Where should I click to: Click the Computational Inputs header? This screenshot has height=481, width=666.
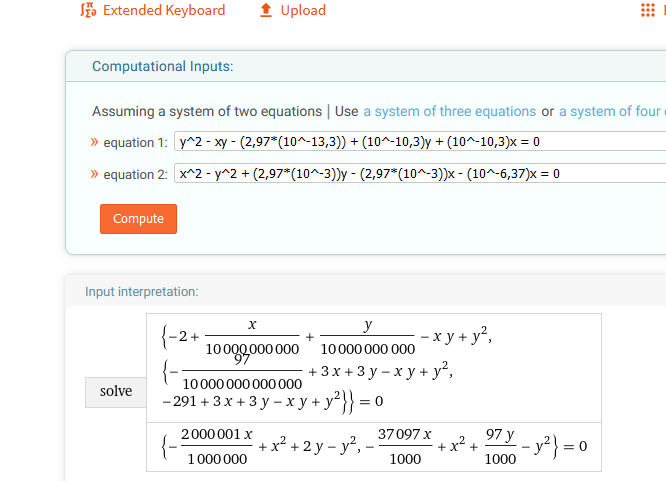[162, 66]
